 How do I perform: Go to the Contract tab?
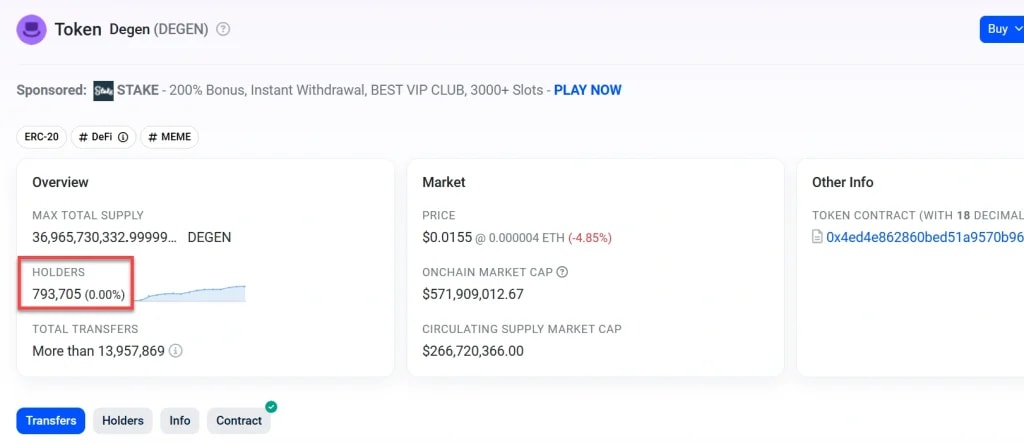[239, 421]
